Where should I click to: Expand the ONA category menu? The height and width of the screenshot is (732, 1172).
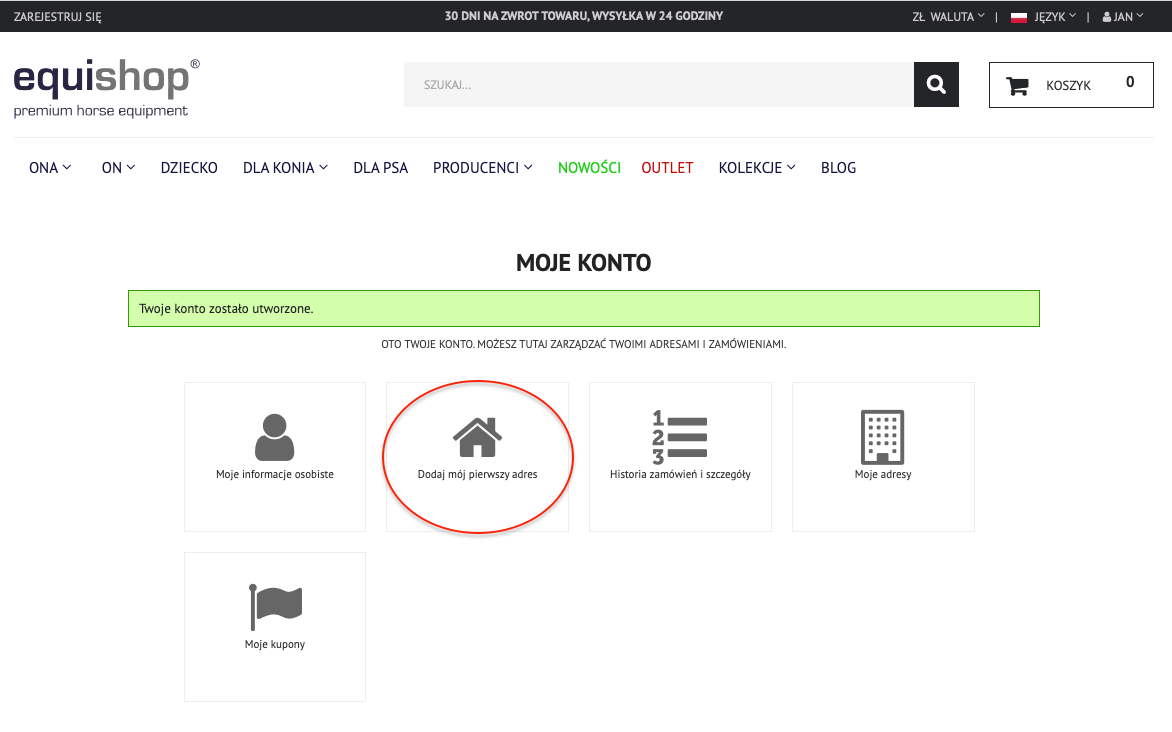(50, 168)
